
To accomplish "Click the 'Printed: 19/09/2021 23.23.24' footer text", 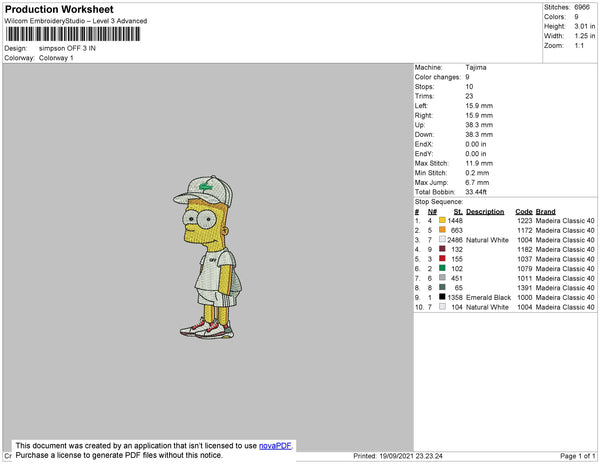I will [398, 456].
